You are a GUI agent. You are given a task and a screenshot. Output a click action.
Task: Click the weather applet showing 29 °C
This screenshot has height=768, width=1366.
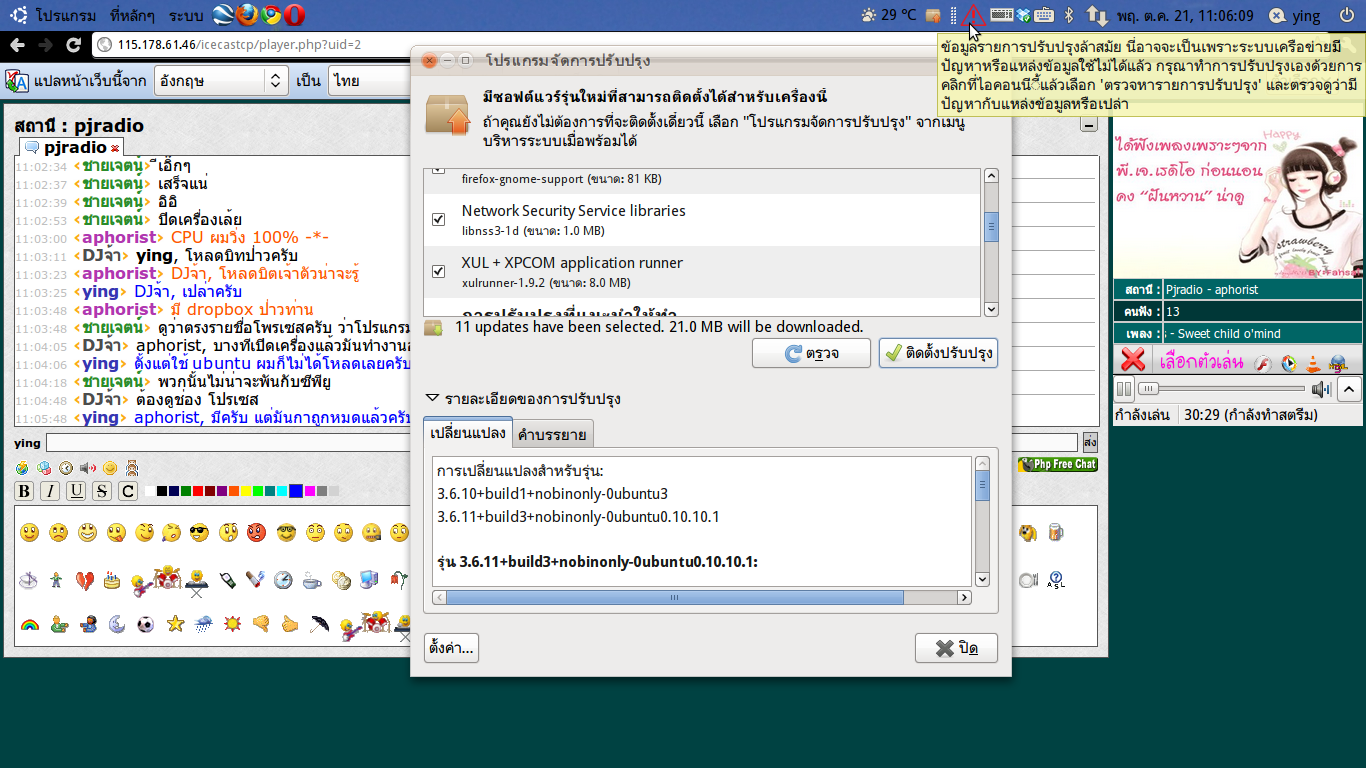888,15
